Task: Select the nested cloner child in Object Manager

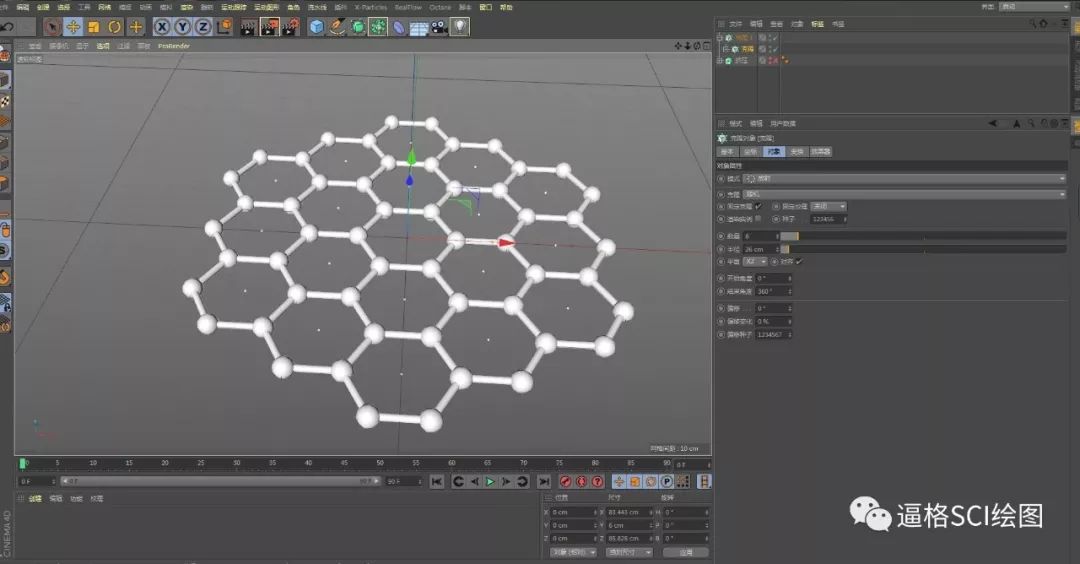Action: click(747, 49)
